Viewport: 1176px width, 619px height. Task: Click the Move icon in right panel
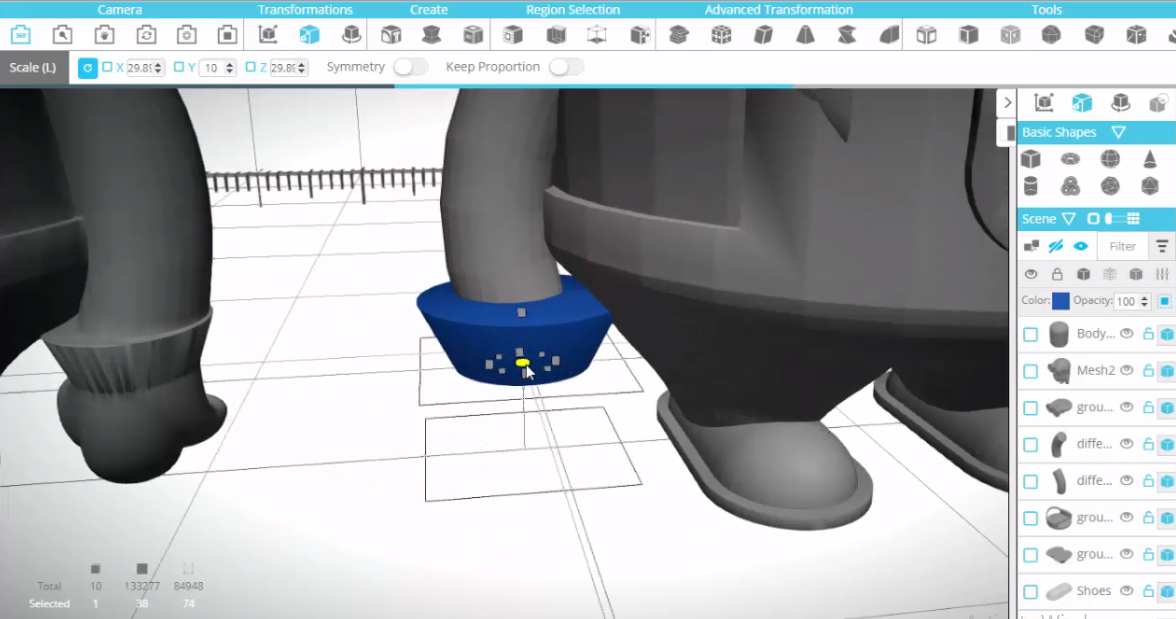[x=1043, y=103]
